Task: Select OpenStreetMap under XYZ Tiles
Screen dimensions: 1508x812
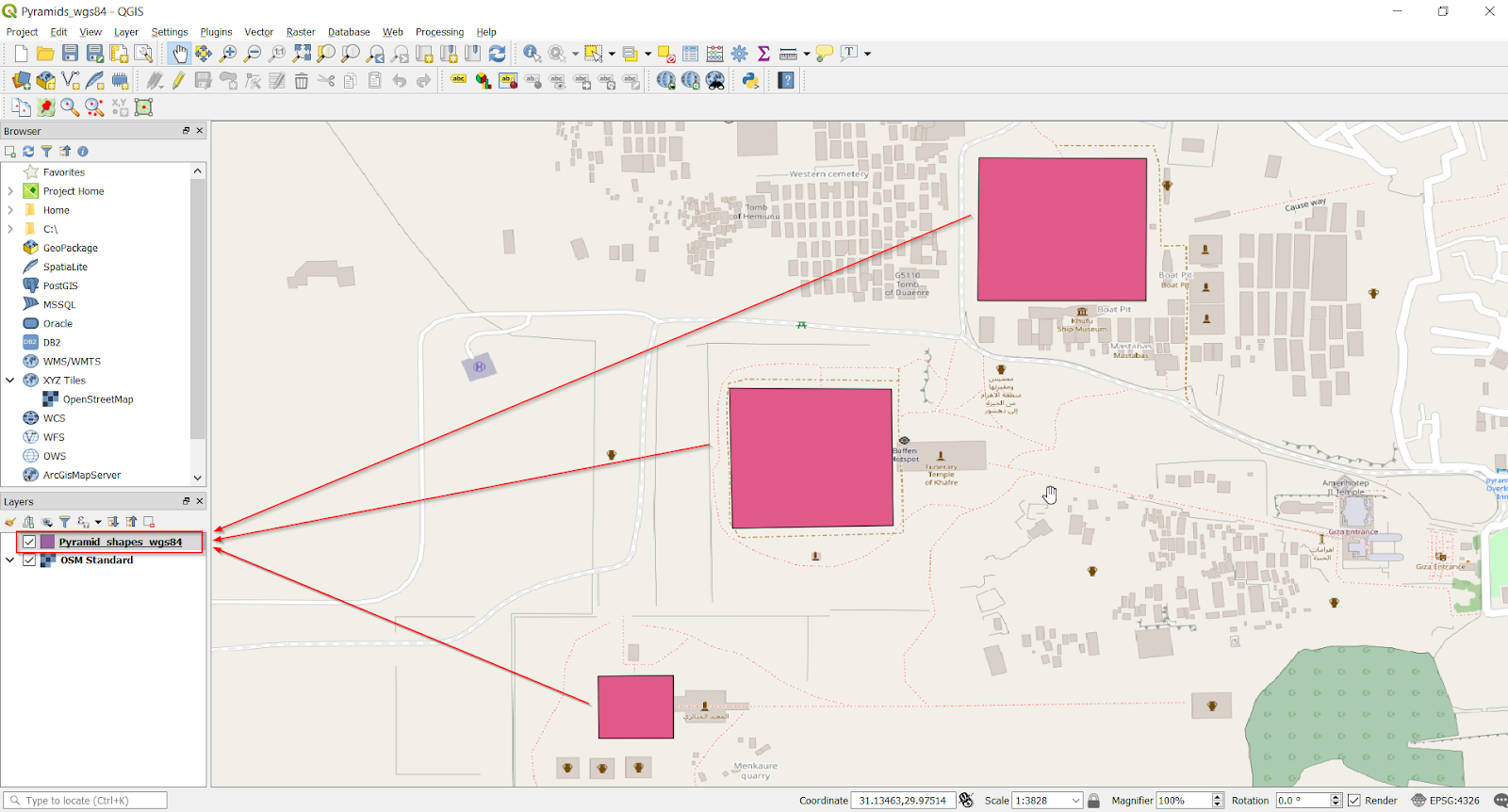Action: pyautogui.click(x=98, y=399)
